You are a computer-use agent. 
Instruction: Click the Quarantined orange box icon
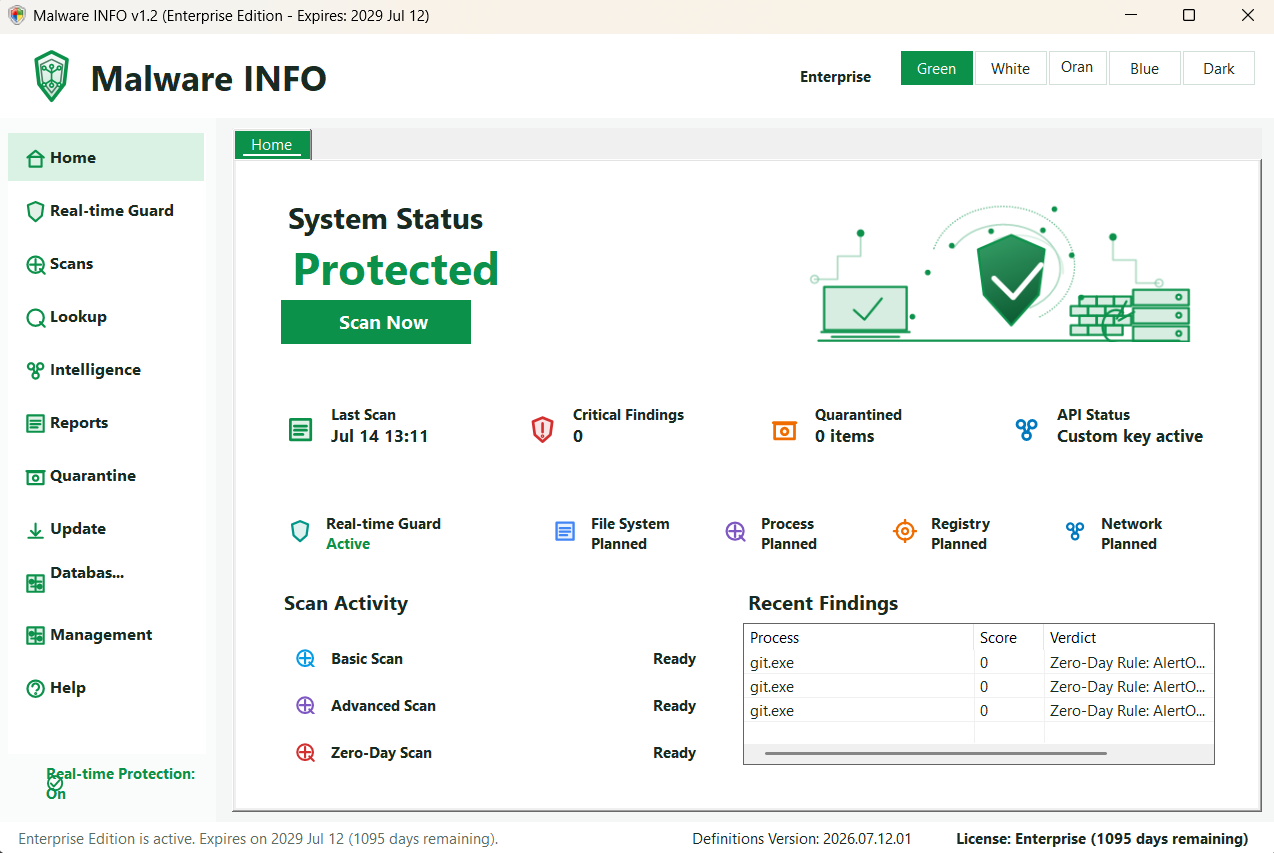[x=784, y=430]
